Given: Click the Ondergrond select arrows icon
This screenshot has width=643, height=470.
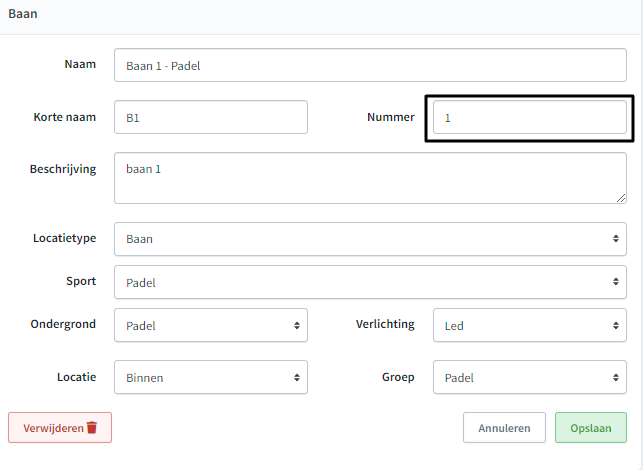Looking at the screenshot, I should (x=296, y=326).
